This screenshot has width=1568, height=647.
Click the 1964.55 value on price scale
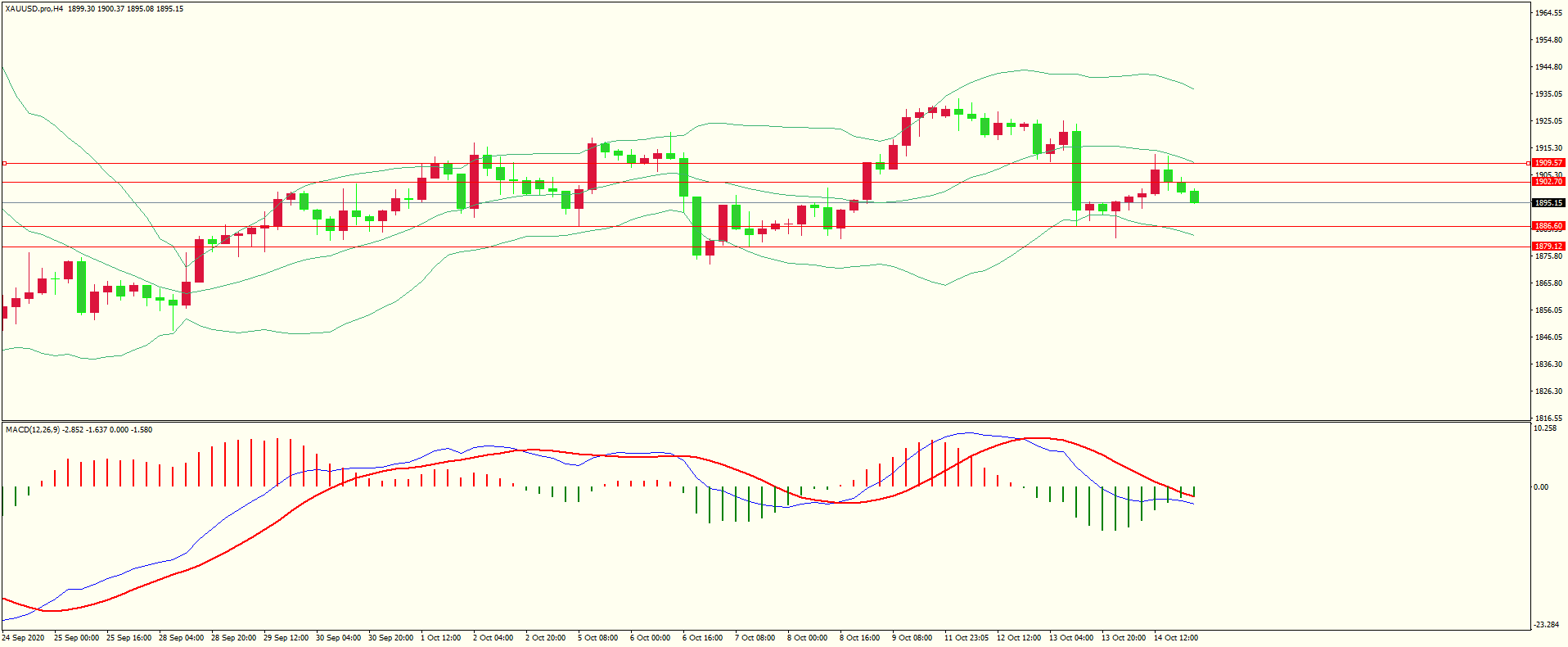[1548, 13]
